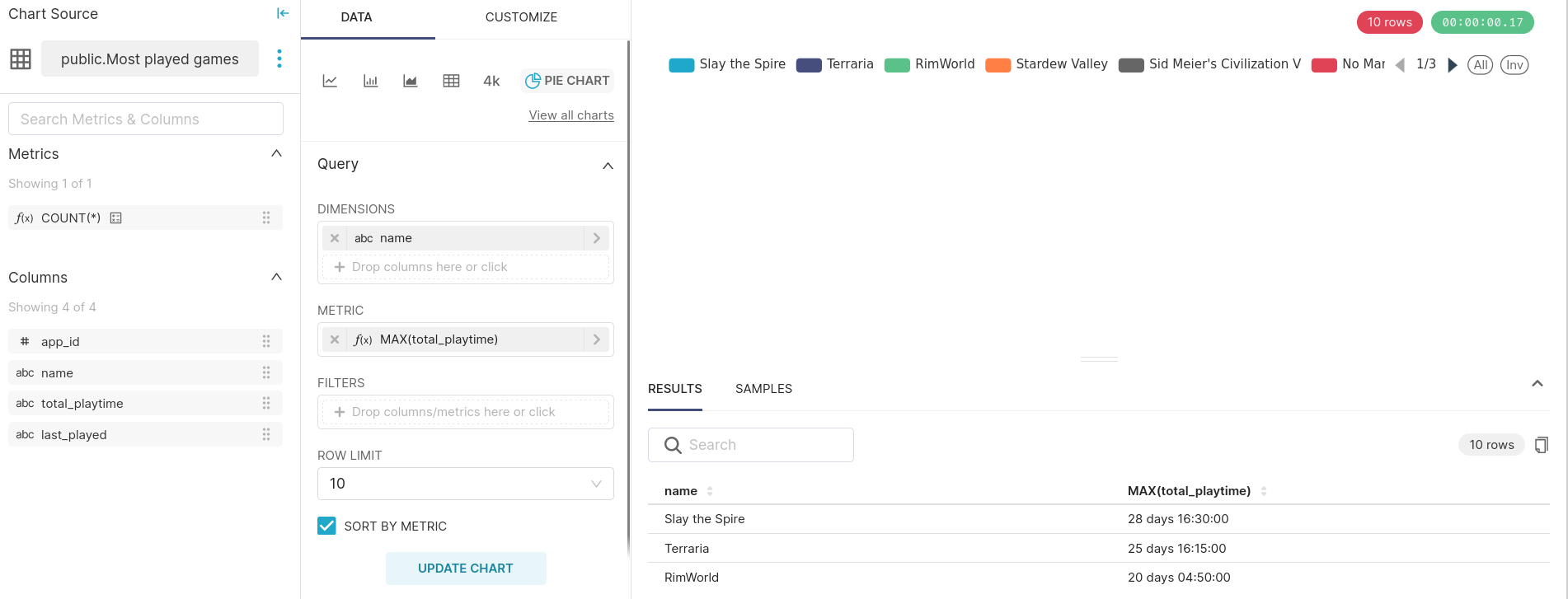
Task: Click the chart/results divider handle
Action: pyautogui.click(x=1099, y=359)
